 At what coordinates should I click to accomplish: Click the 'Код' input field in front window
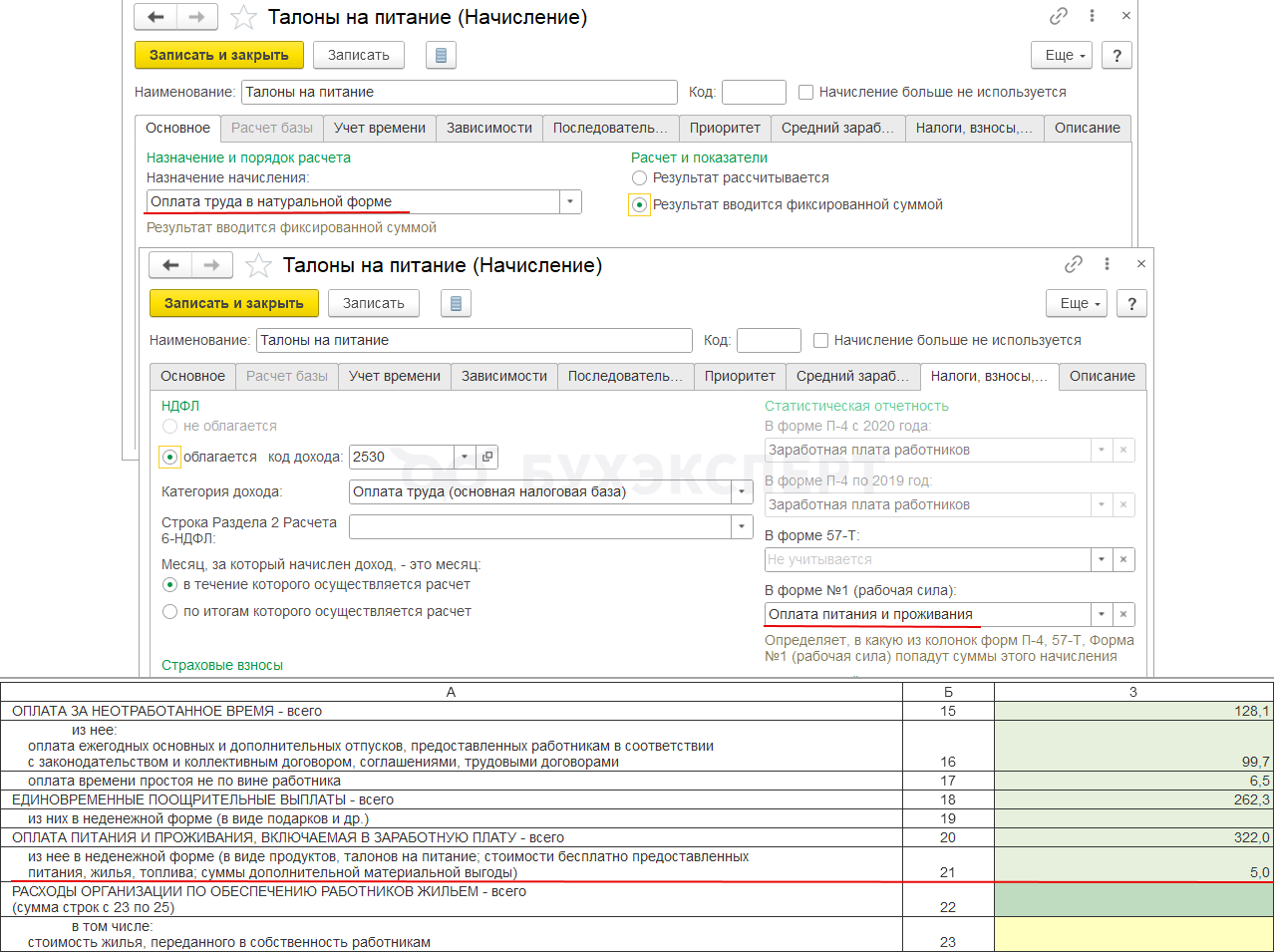(x=768, y=340)
